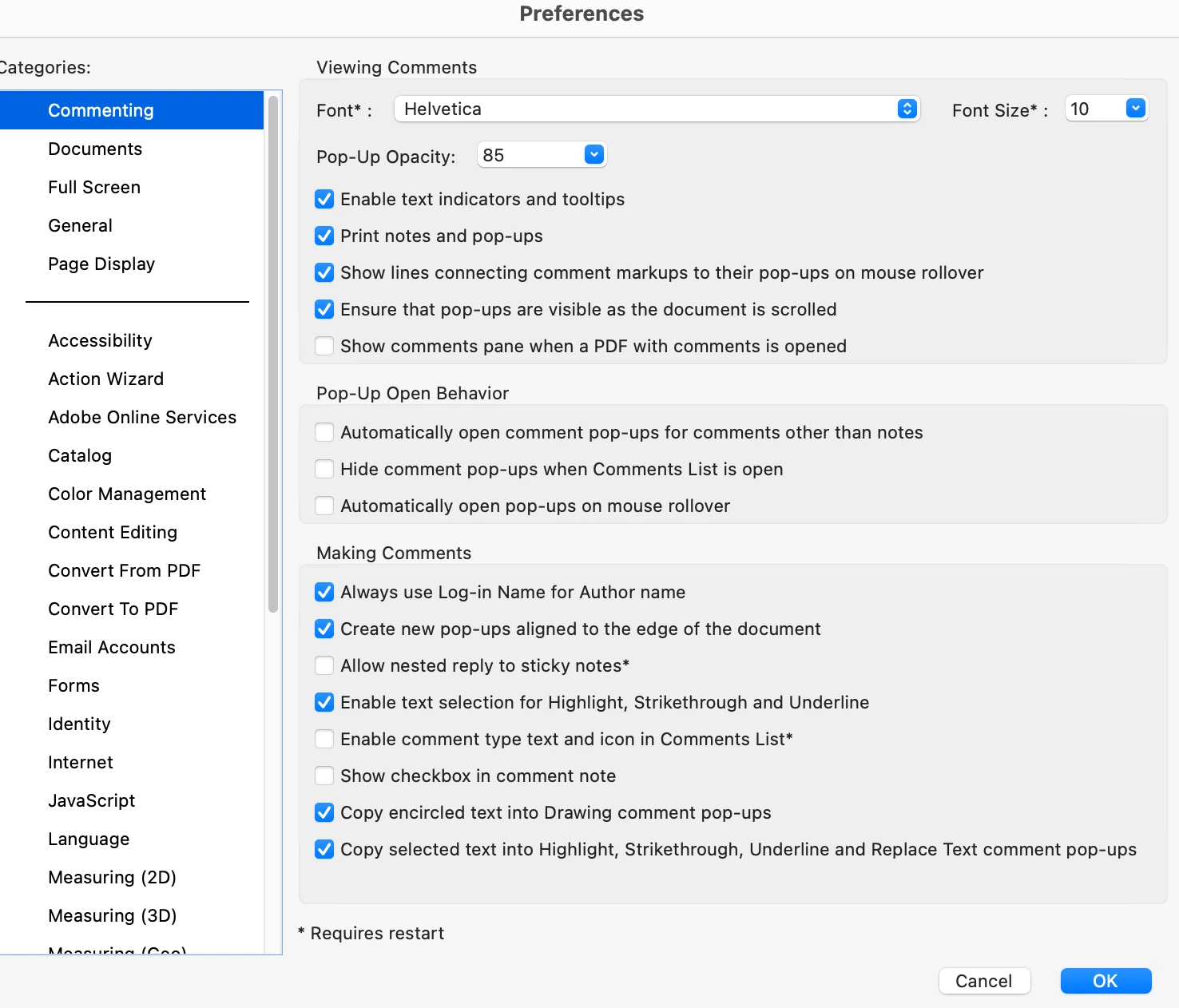Uncheck Copy encircled text into Drawing pop-ups

(x=324, y=812)
